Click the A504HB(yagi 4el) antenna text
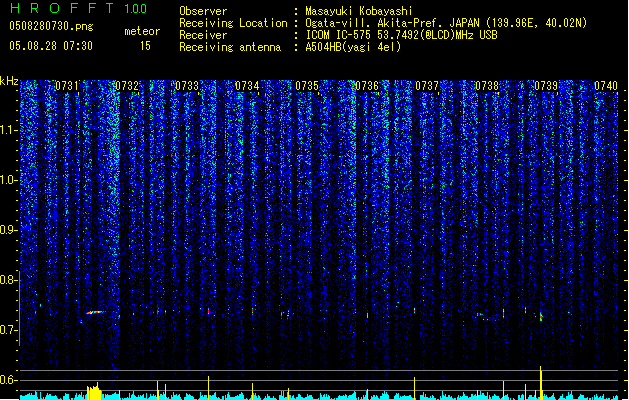The width and height of the screenshot is (629, 400). click(353, 47)
